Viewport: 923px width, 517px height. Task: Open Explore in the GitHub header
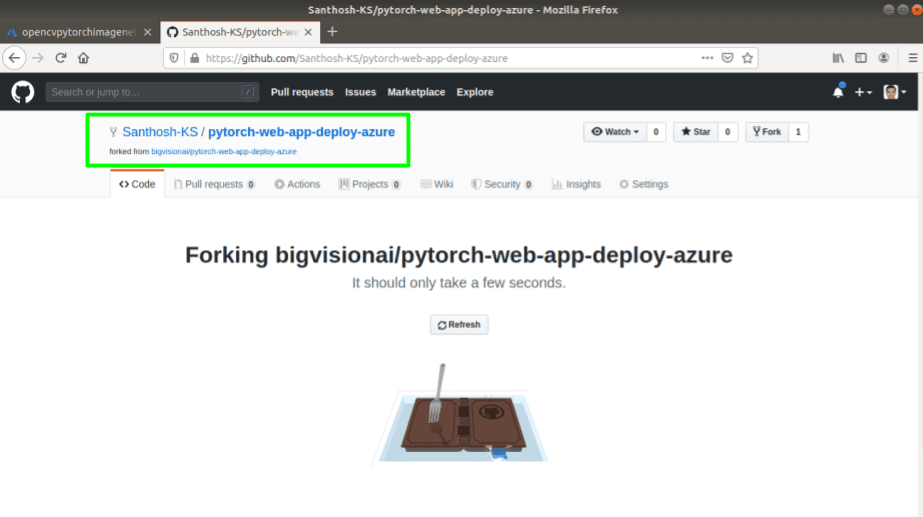[x=475, y=92]
